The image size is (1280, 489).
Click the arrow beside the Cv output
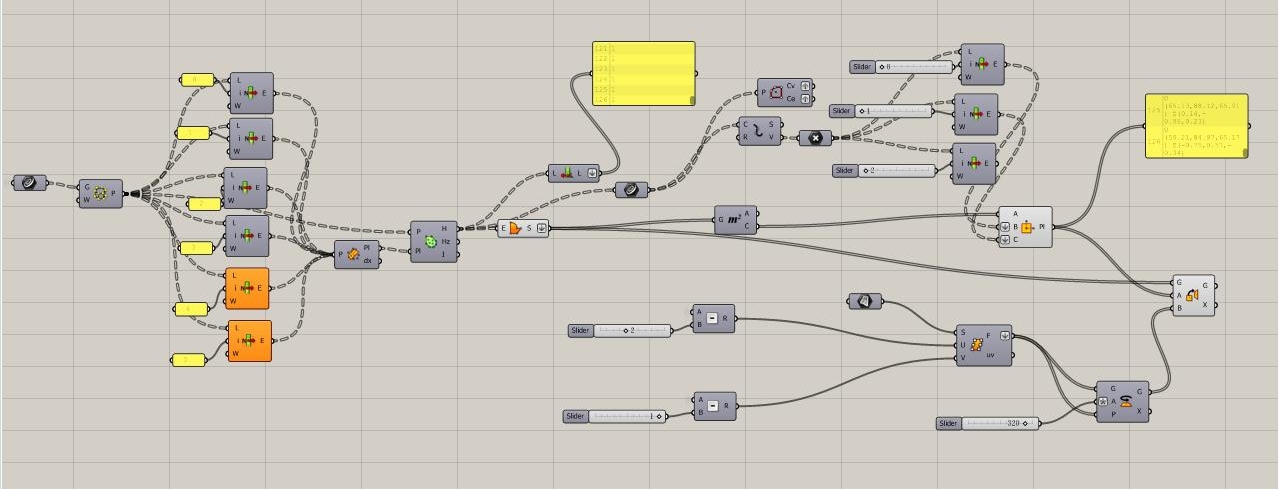pos(806,86)
